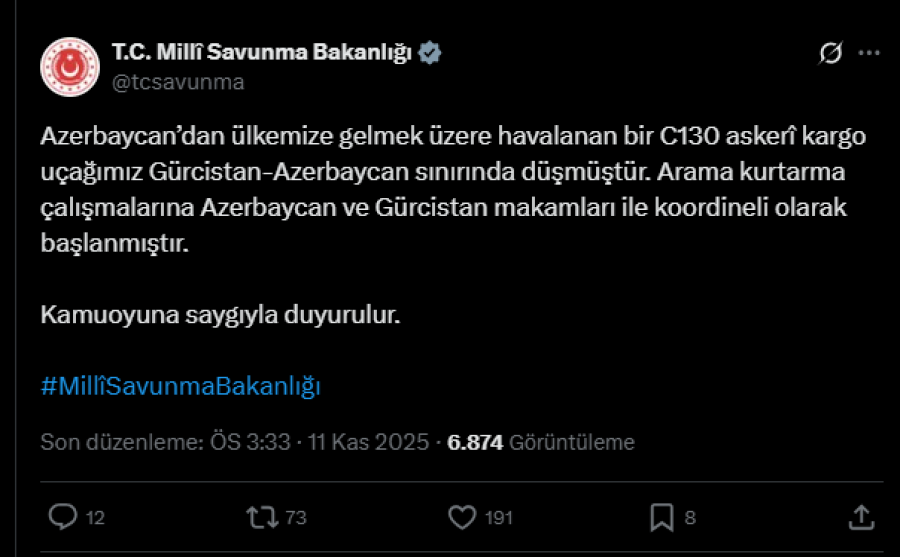Click the repost count 73
900x557 pixels.
click(x=295, y=518)
